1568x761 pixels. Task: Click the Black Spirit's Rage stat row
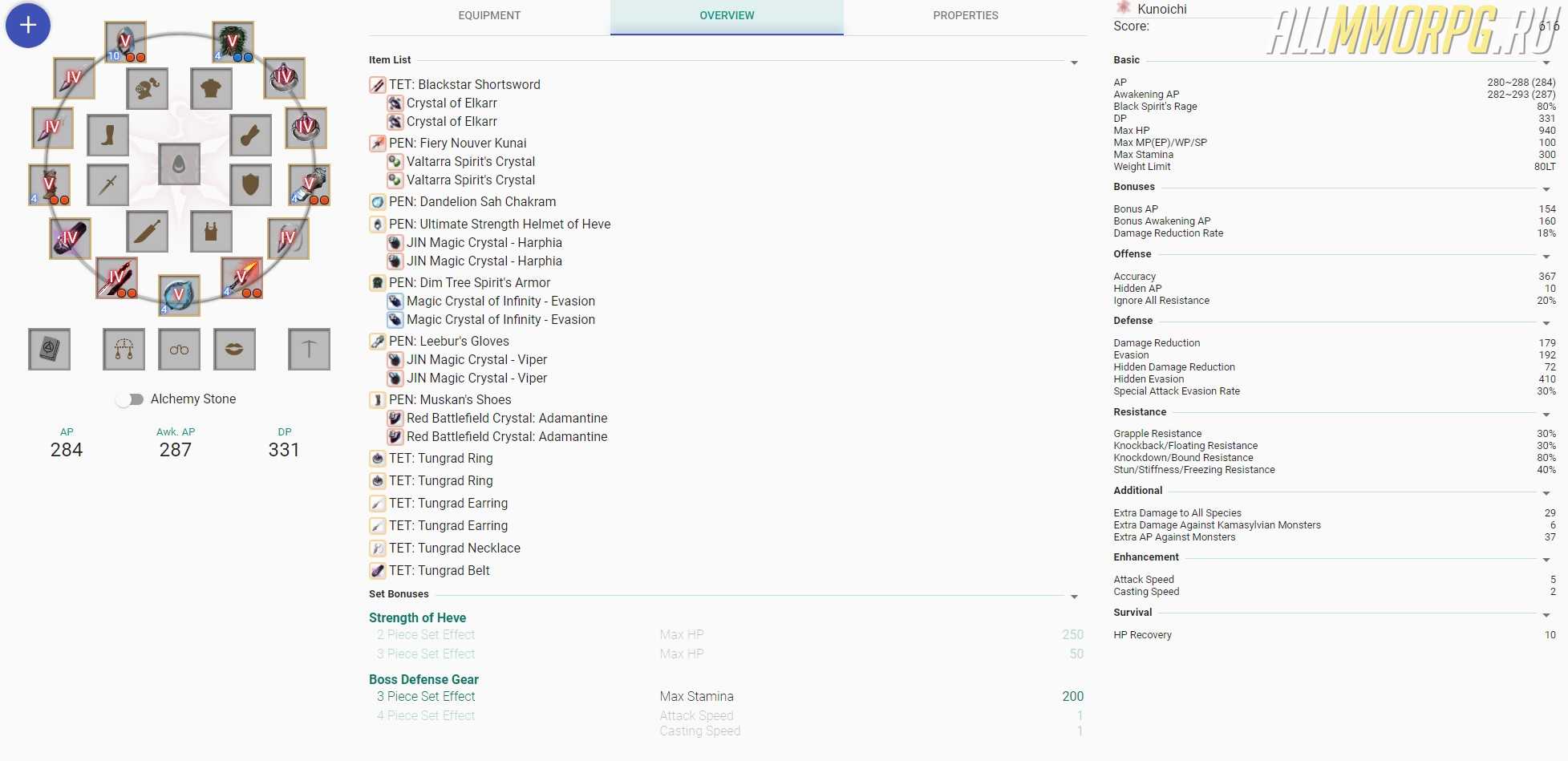point(1335,107)
